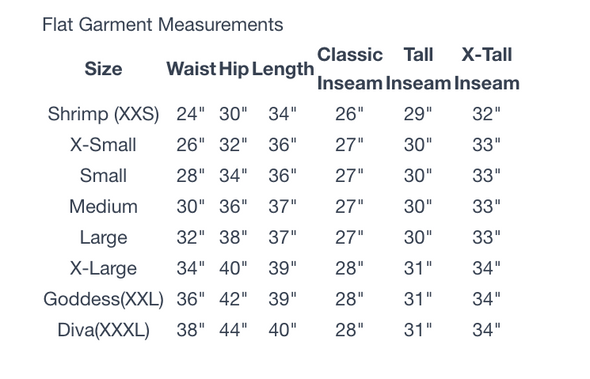The image size is (590, 379).
Task: Click the 40" length value for Diva
Action: [x=283, y=330]
